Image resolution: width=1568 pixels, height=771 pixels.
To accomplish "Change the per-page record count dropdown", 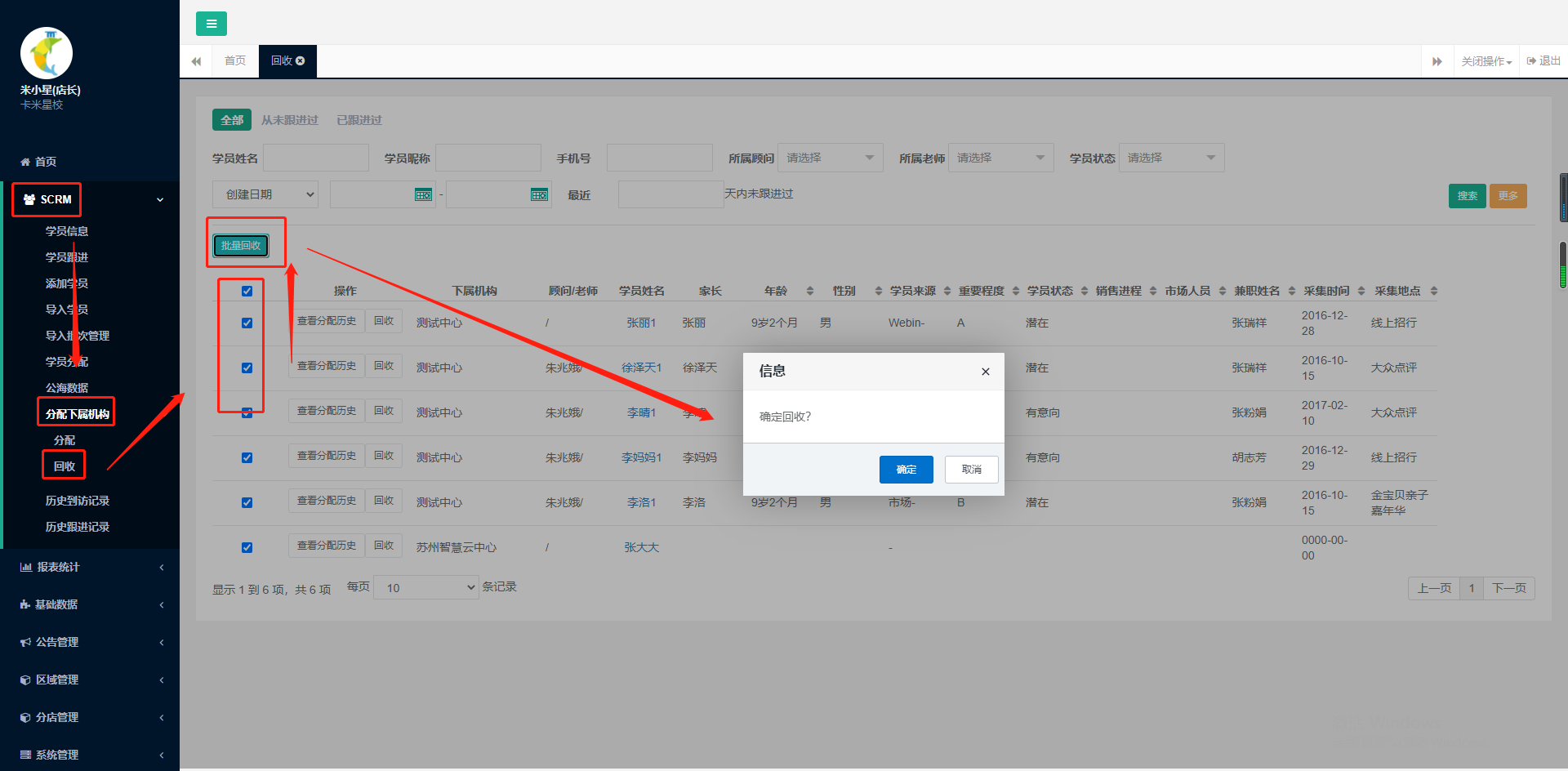I will tap(426, 587).
